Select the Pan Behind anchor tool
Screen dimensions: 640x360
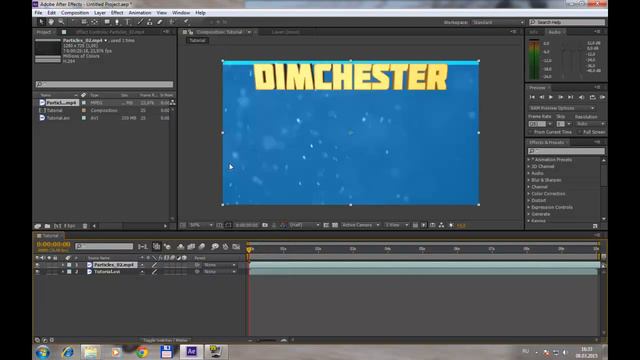coord(94,22)
